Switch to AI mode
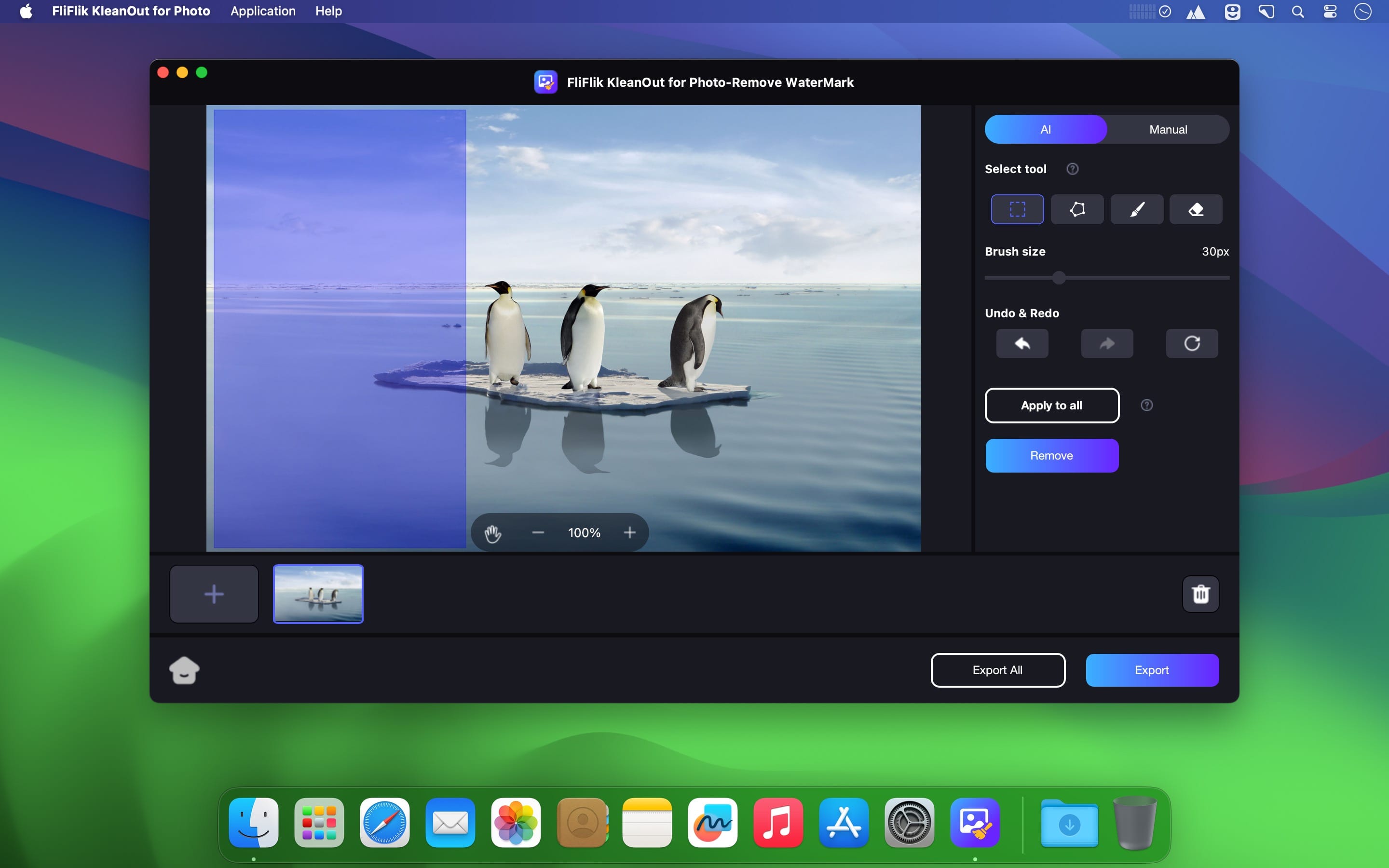Image resolution: width=1389 pixels, height=868 pixels. click(x=1045, y=129)
